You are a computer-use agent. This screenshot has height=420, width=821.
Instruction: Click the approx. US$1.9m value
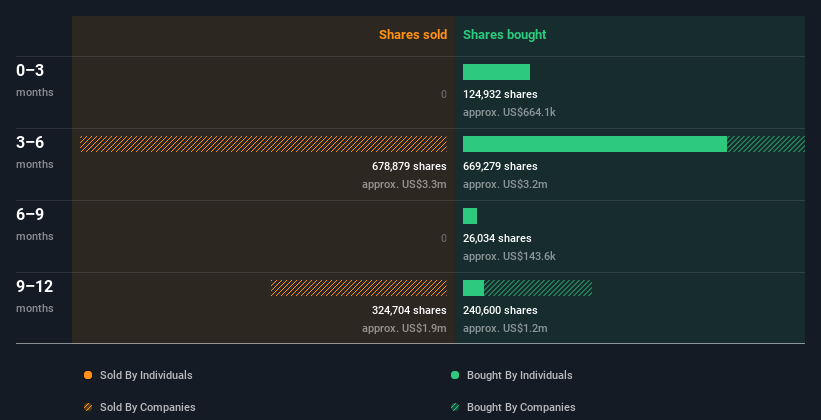tap(404, 328)
